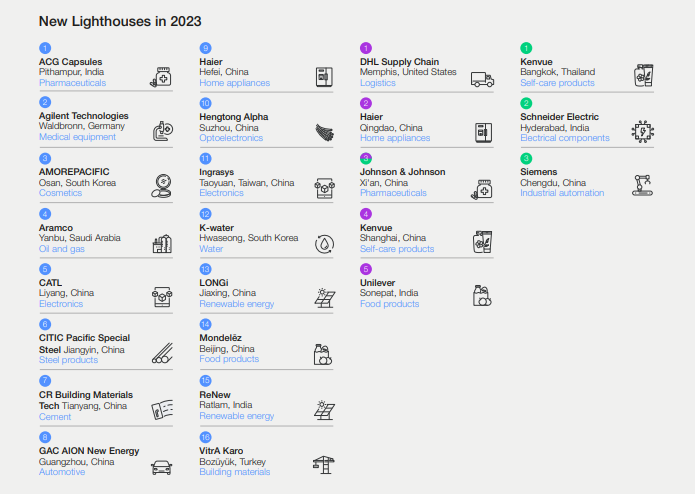
Task: Click the Logistics category link
Action: (x=378, y=83)
